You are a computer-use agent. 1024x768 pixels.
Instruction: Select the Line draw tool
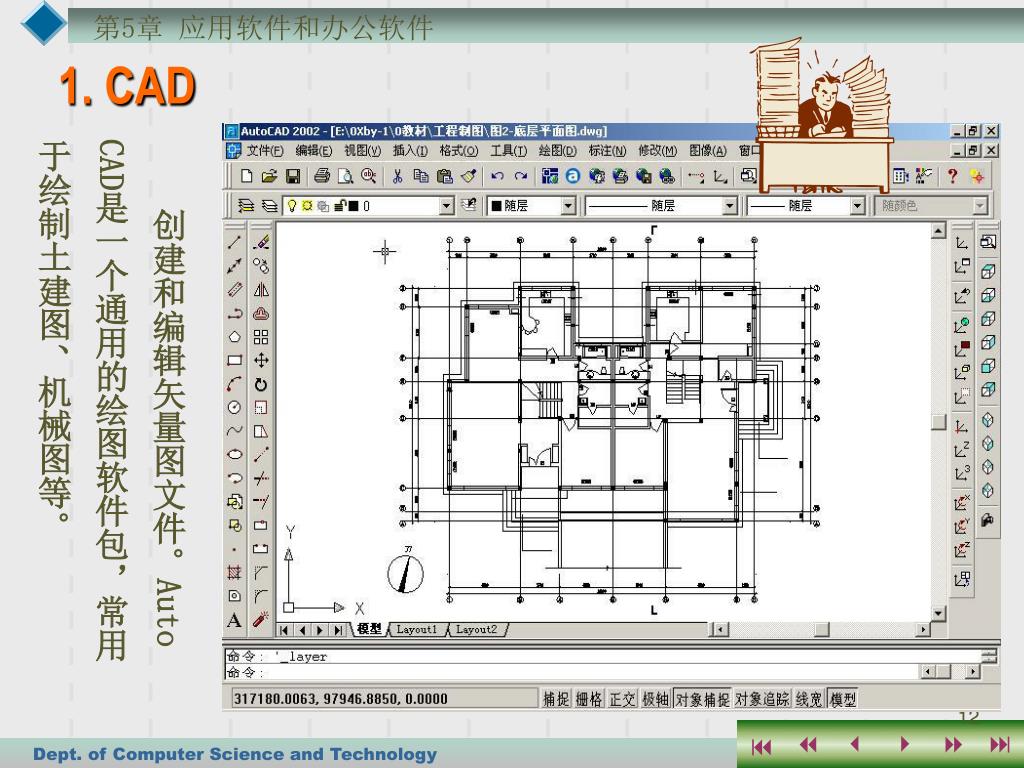tap(235, 242)
